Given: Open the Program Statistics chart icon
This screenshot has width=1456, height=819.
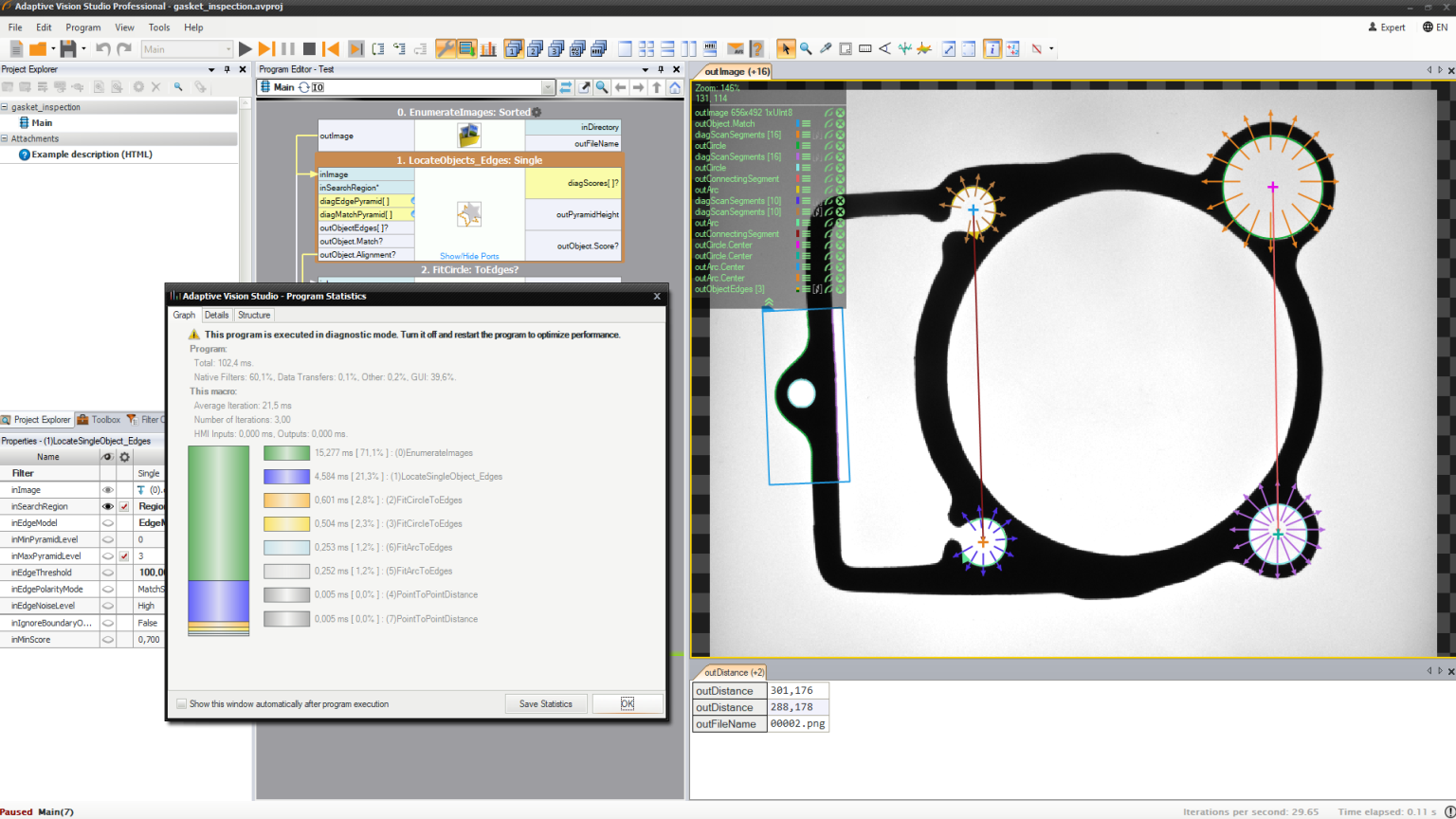Looking at the screenshot, I should click(489, 48).
